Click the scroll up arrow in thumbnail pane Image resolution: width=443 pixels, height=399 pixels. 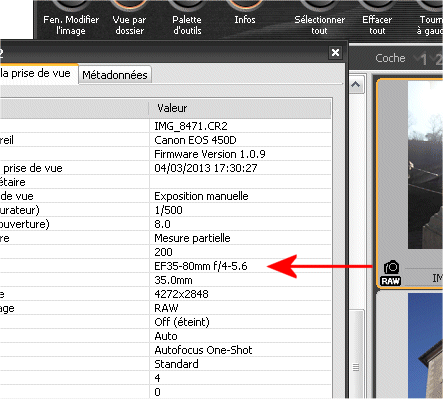click(x=356, y=85)
